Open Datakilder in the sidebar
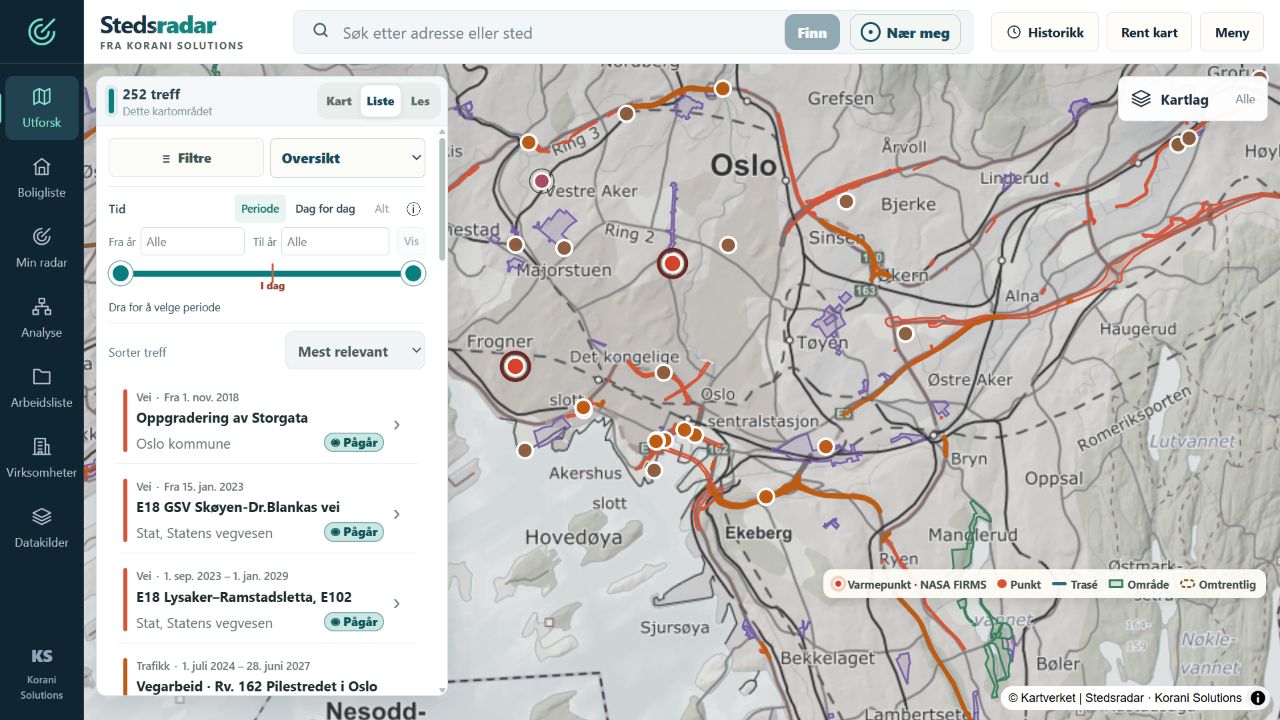The image size is (1280, 720). click(x=42, y=528)
